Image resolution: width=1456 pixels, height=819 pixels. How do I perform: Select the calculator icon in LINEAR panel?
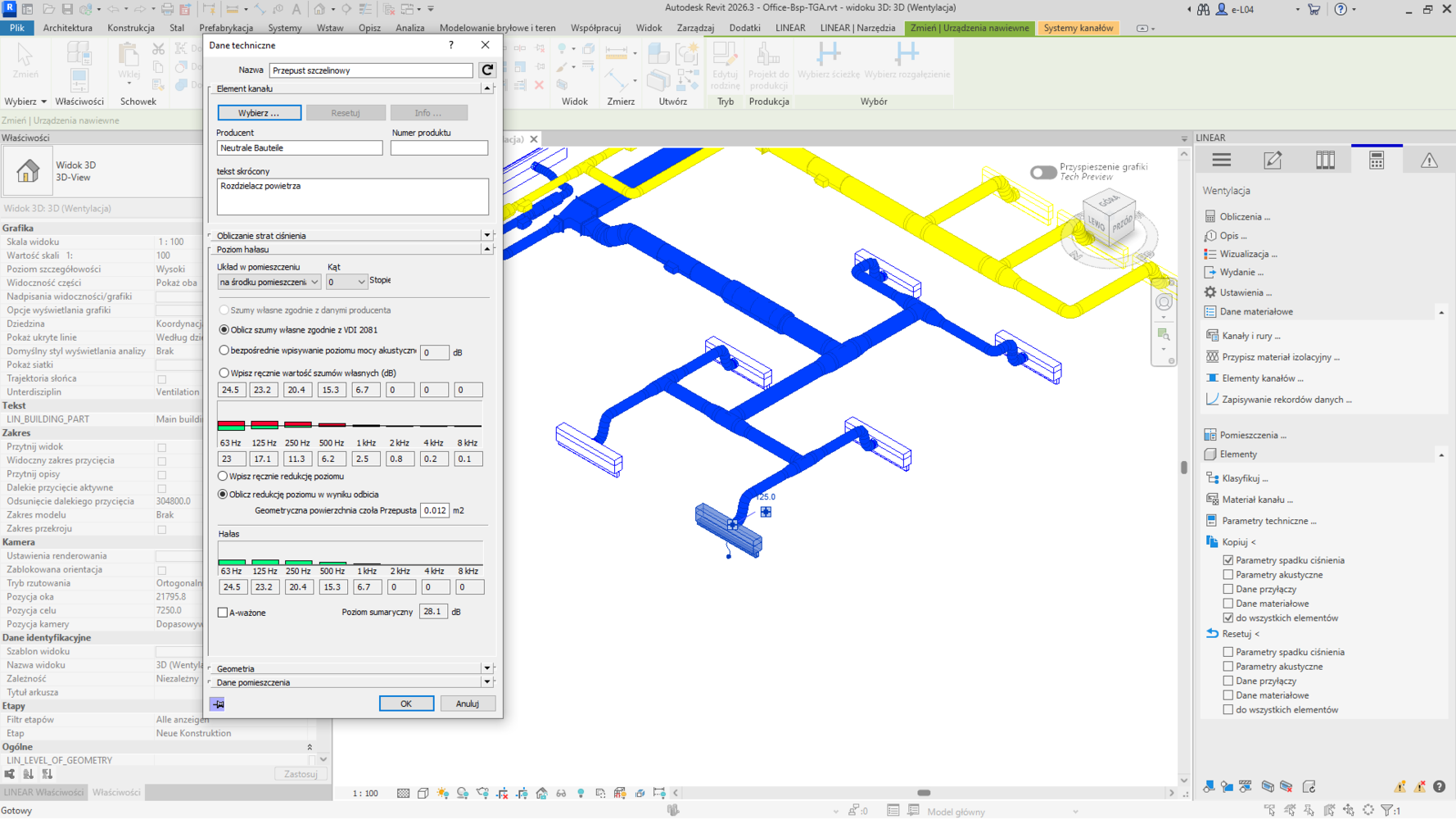(1376, 161)
